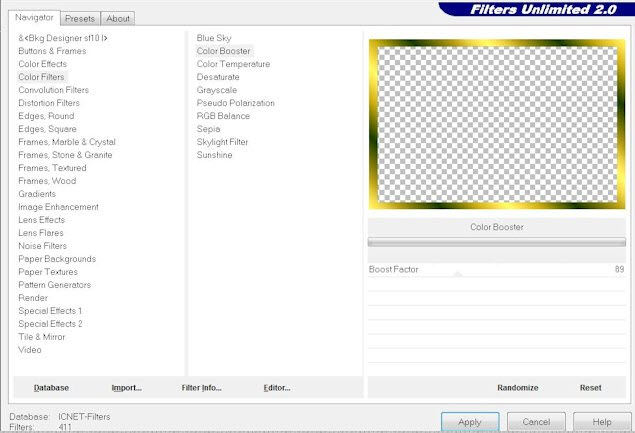Choose the Sunshine filter
Image resolution: width=635 pixels, height=433 pixels.
[215, 155]
